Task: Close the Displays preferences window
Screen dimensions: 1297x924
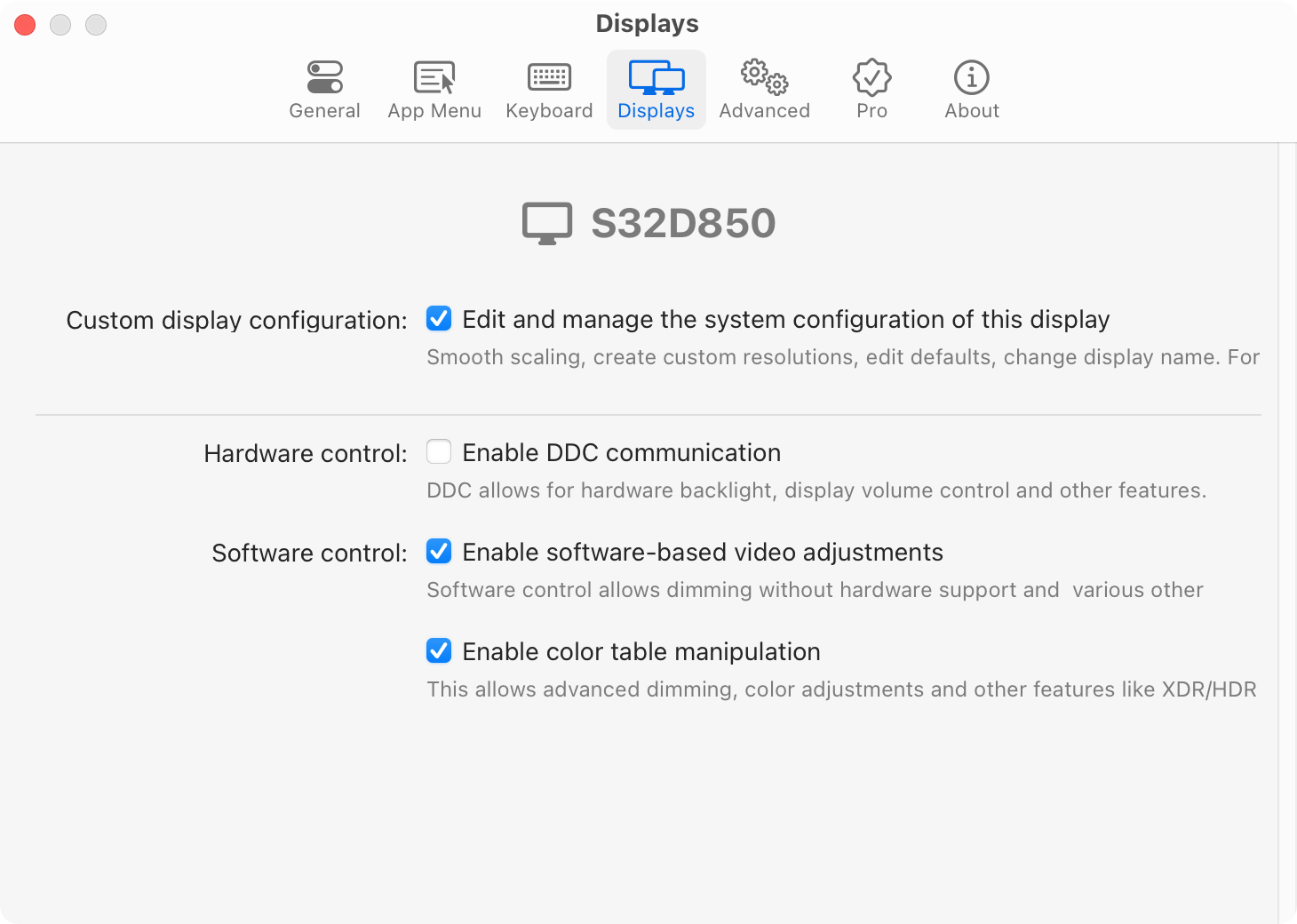Action: (25, 25)
